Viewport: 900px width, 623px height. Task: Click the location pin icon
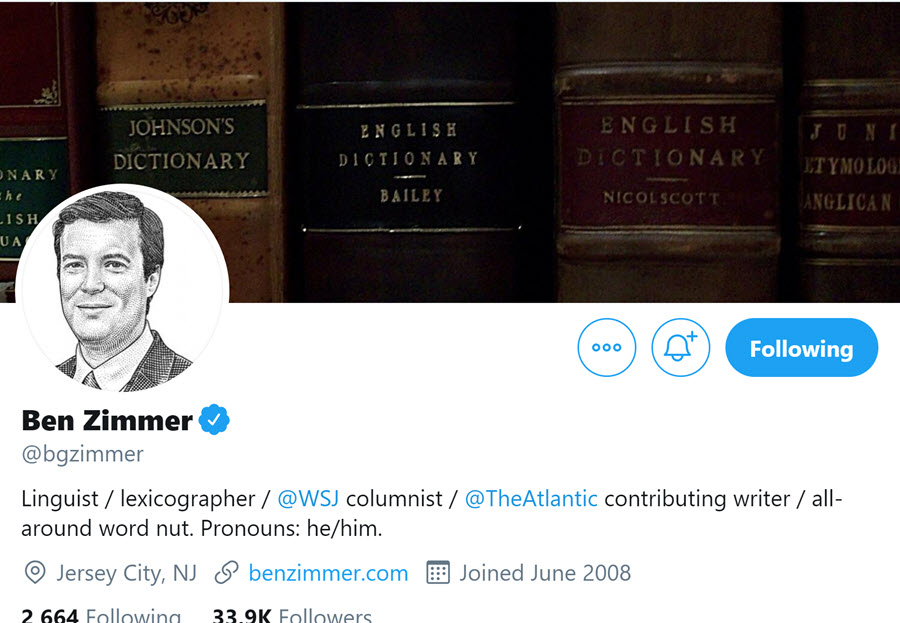(x=35, y=572)
